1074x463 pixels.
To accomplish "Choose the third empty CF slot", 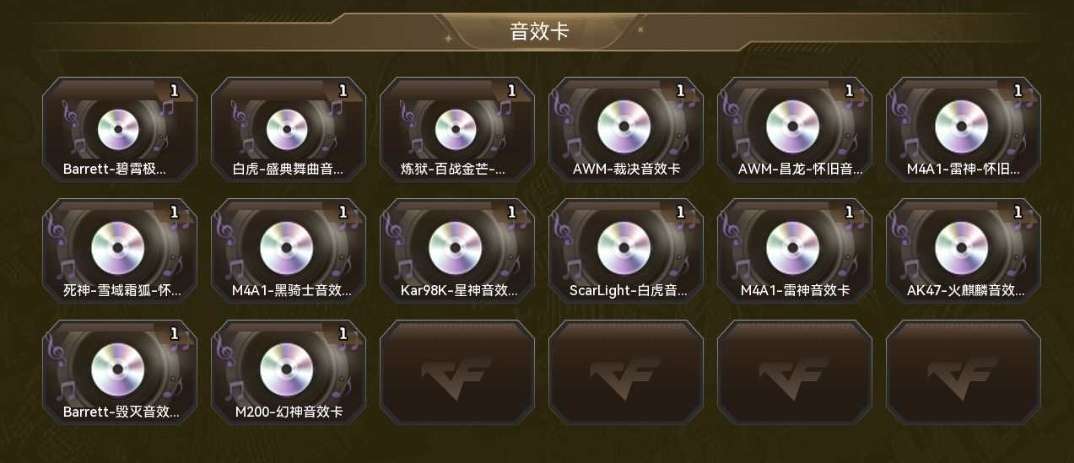I will point(795,372).
